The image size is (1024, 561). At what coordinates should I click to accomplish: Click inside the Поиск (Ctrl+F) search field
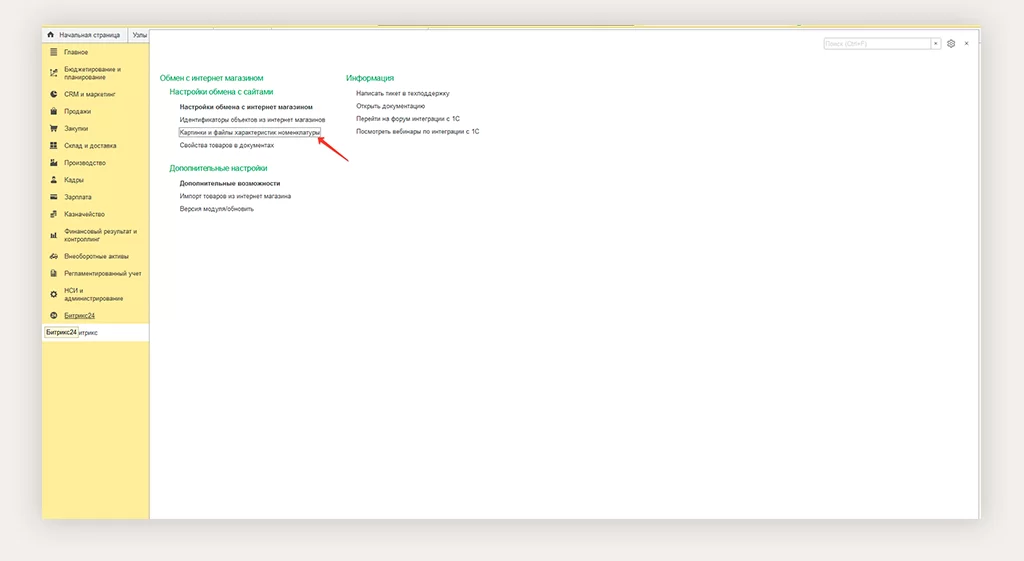[876, 44]
